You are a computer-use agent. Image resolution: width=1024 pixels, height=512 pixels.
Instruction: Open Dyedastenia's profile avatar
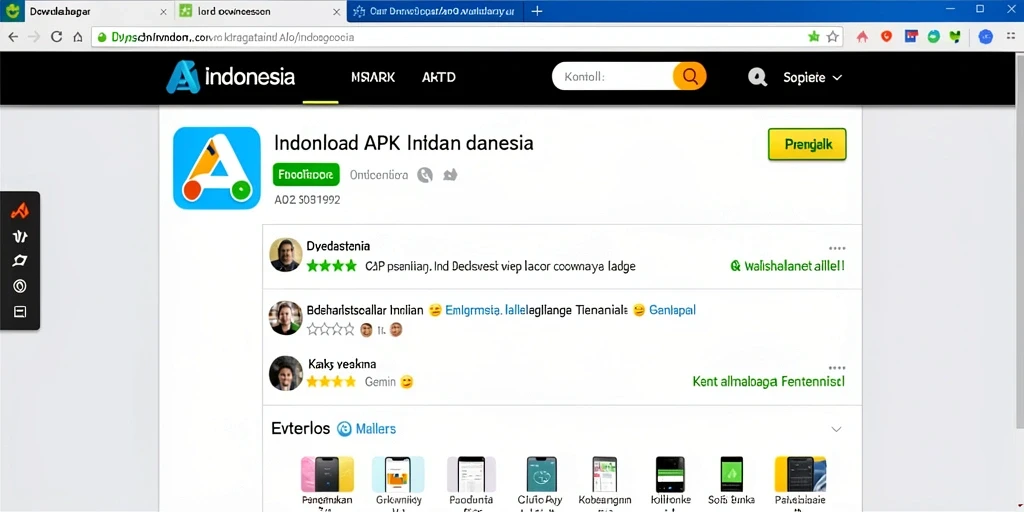[x=285, y=255]
